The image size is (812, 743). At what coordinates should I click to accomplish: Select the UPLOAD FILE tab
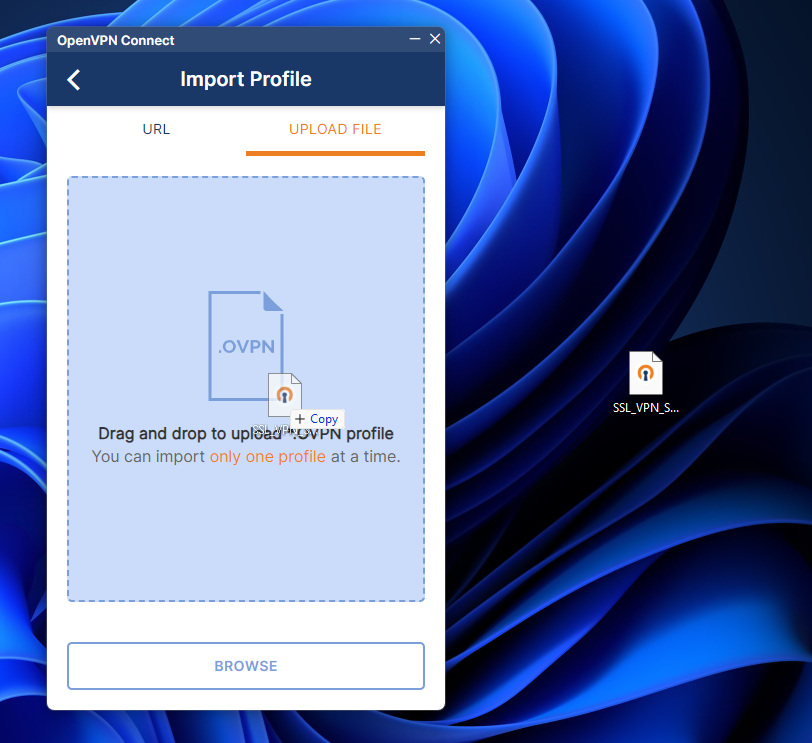pos(335,129)
